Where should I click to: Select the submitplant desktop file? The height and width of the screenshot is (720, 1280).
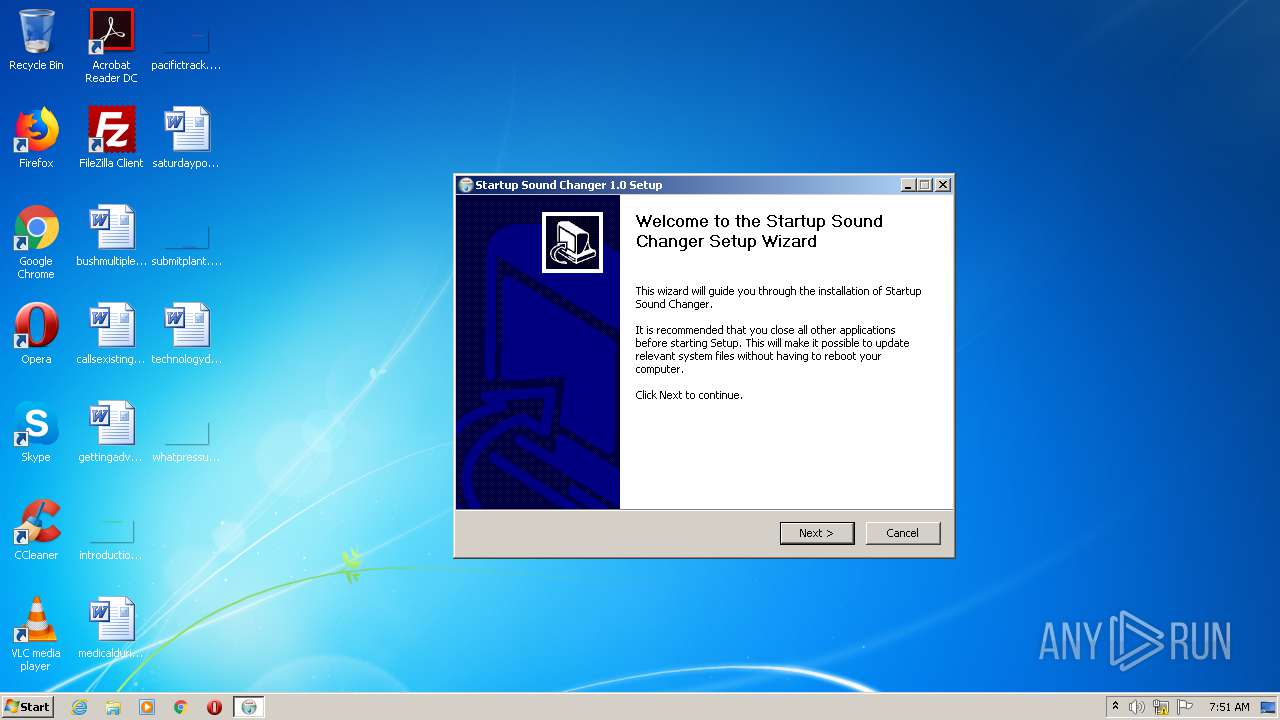[186, 246]
